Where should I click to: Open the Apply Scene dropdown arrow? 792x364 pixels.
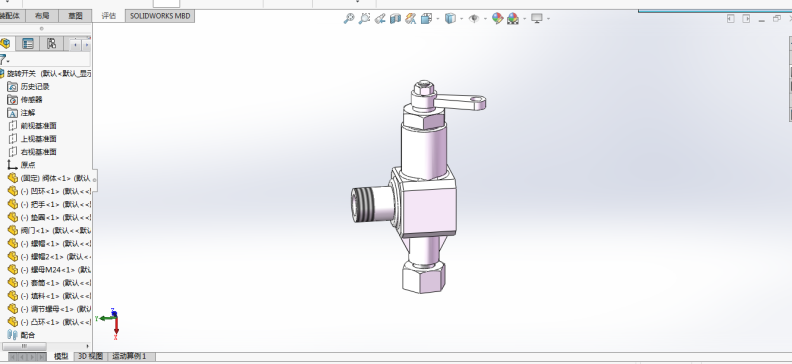[x=524, y=19]
